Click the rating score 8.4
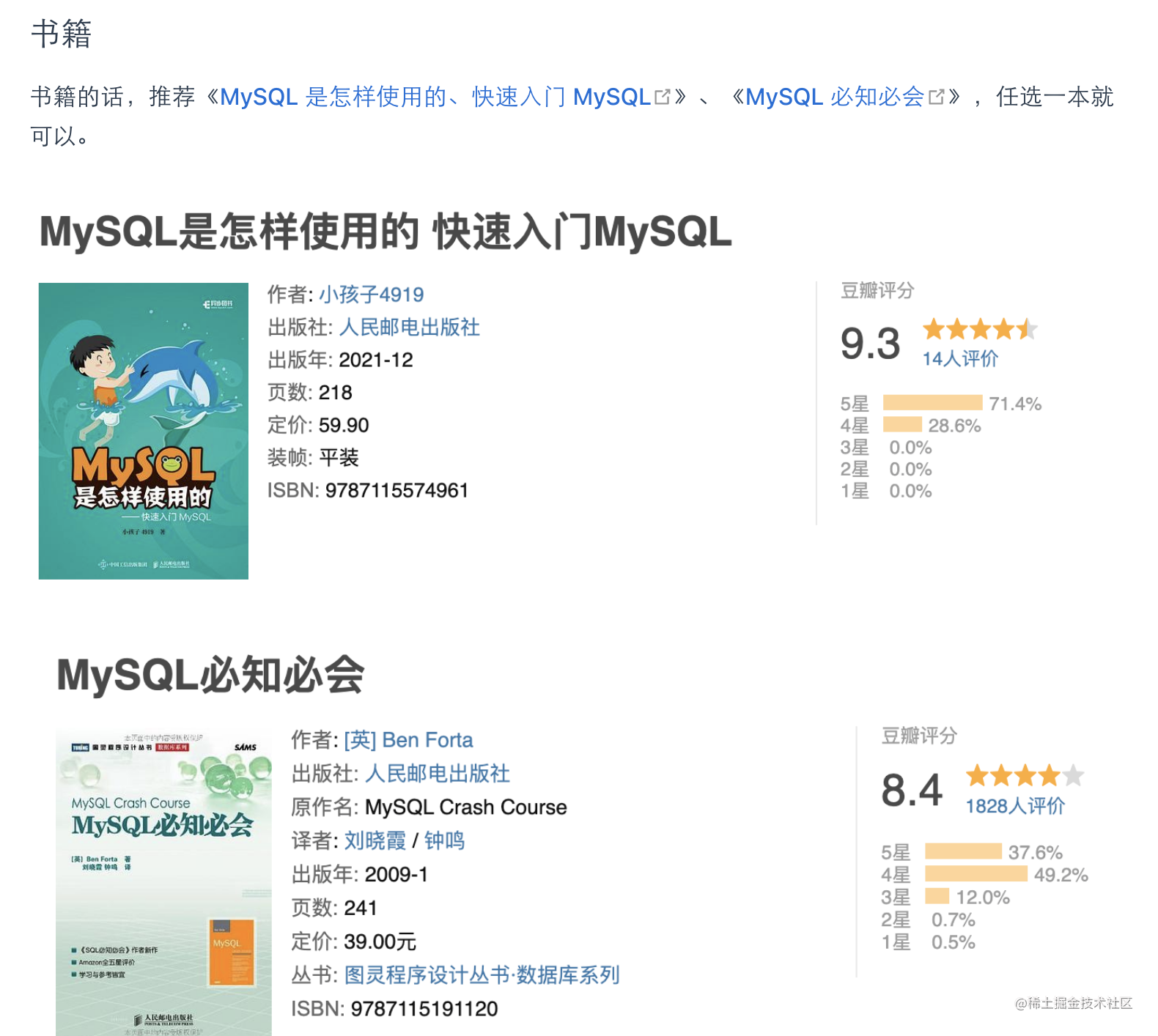1158x1036 pixels. pos(912,790)
